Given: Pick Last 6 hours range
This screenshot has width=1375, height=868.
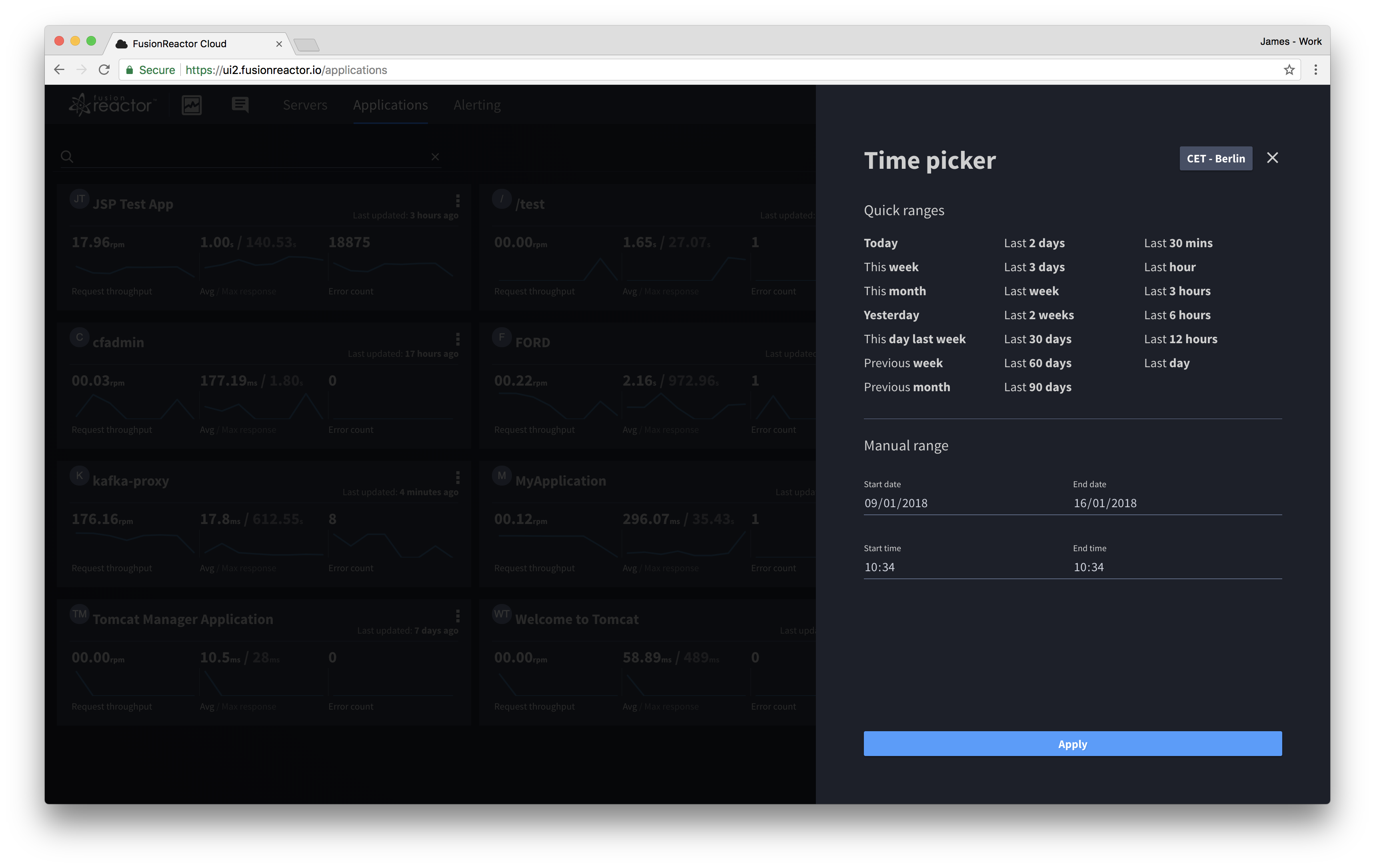Looking at the screenshot, I should click(x=1177, y=315).
